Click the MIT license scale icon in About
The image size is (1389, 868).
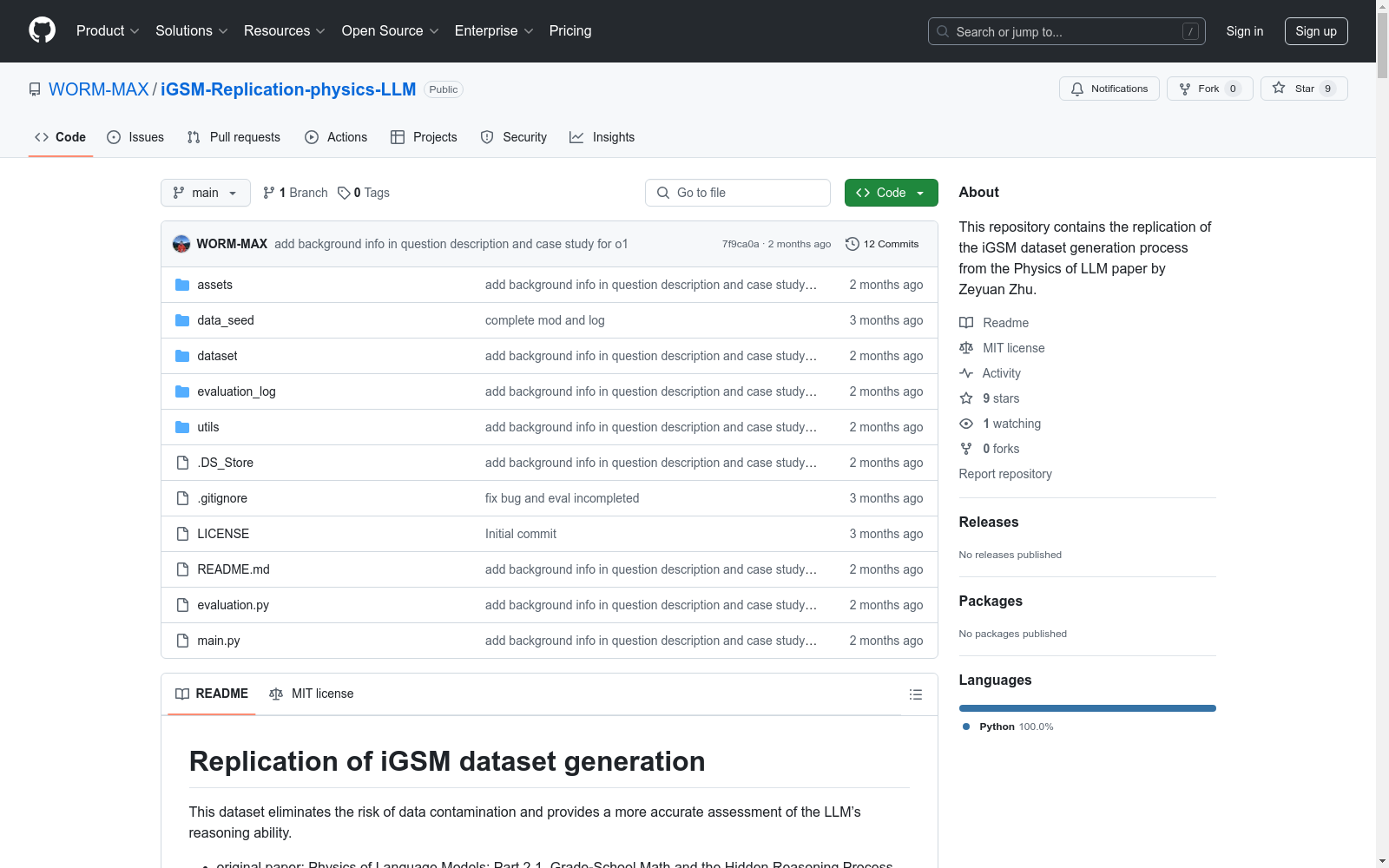point(966,348)
